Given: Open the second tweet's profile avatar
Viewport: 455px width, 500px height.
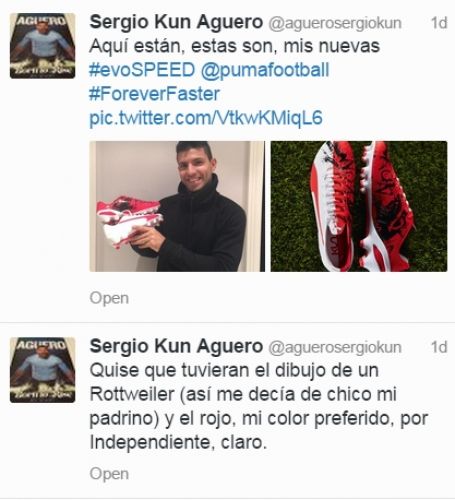Looking at the screenshot, I should (42, 370).
